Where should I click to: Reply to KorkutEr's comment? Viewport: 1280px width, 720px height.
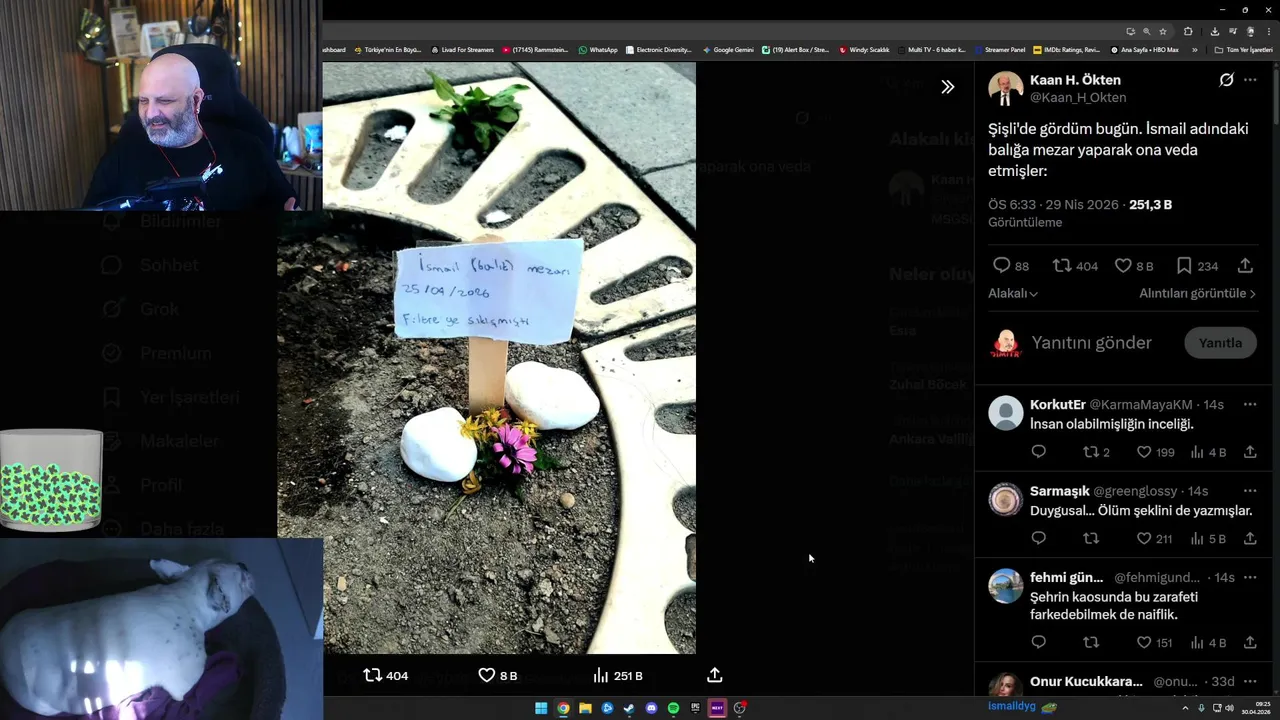click(1038, 452)
